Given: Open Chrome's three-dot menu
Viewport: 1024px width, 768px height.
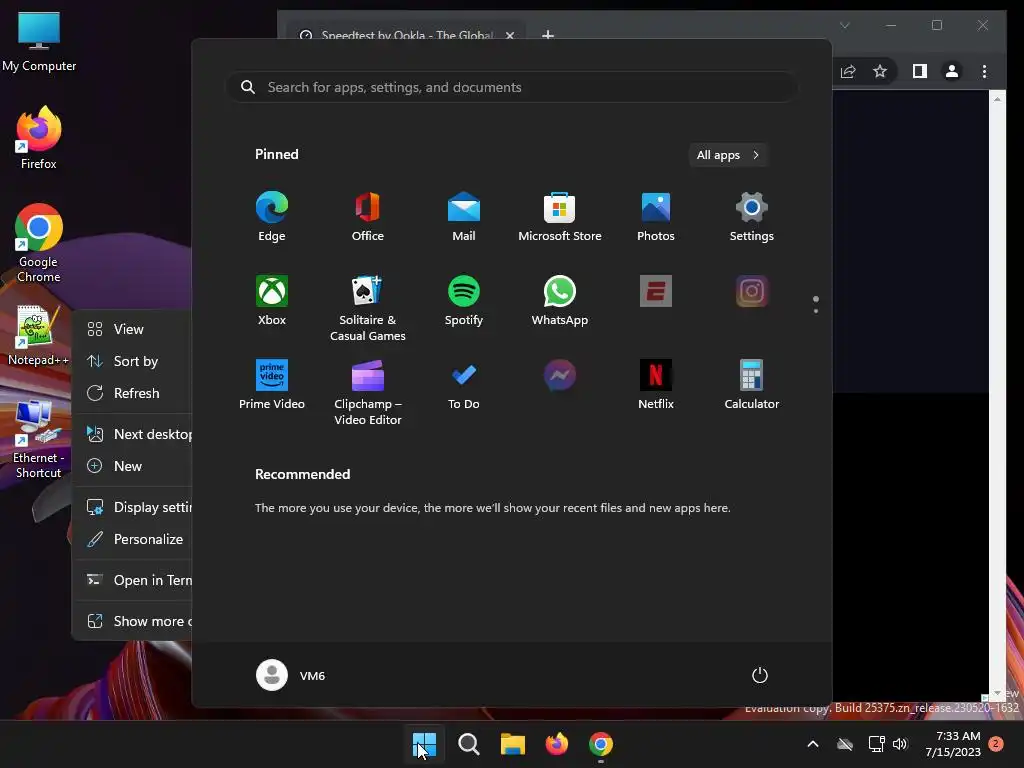Looking at the screenshot, I should [984, 71].
